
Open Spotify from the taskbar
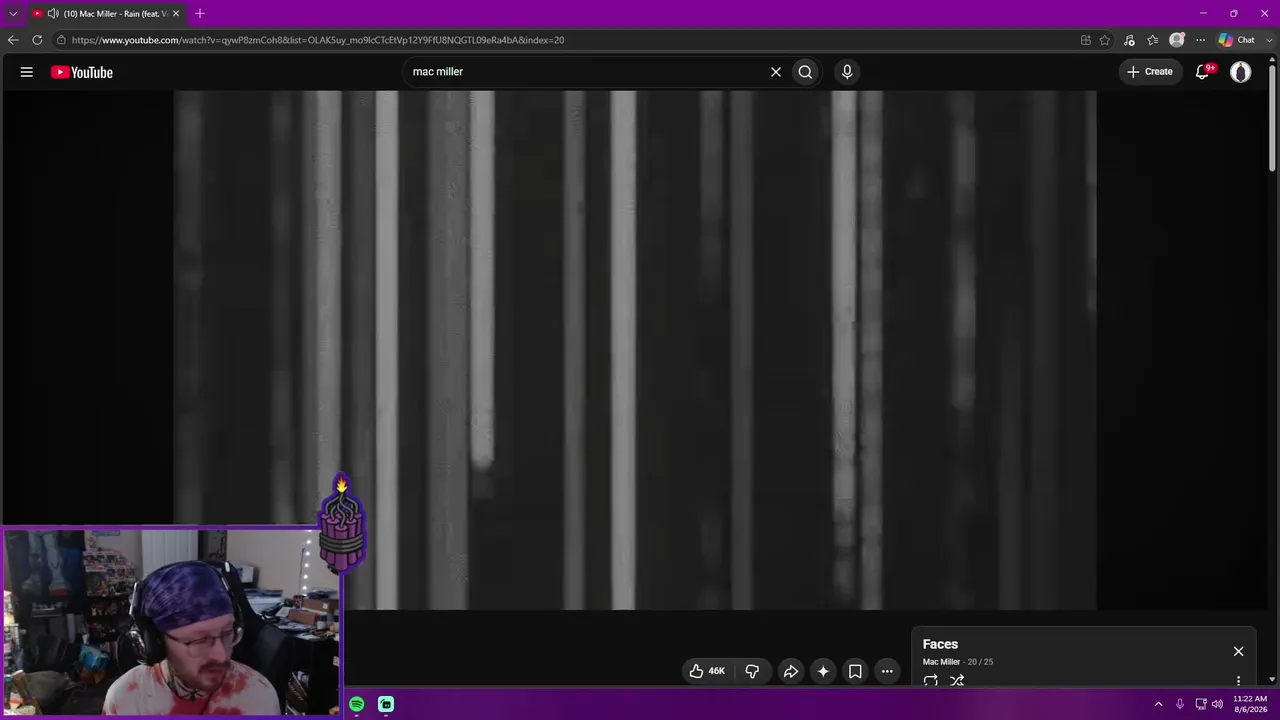pos(357,704)
